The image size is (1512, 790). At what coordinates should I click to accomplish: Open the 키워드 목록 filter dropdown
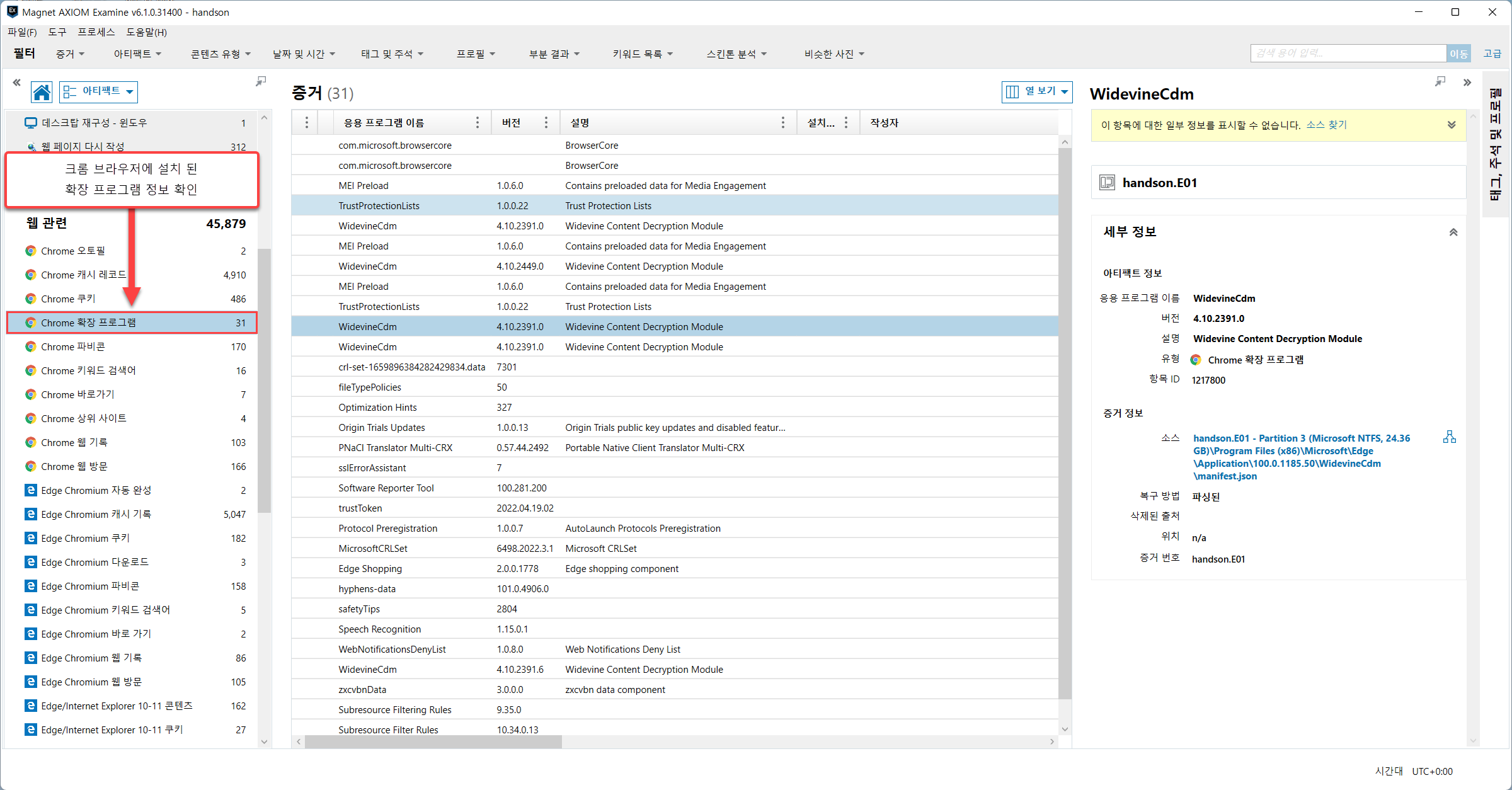[643, 54]
